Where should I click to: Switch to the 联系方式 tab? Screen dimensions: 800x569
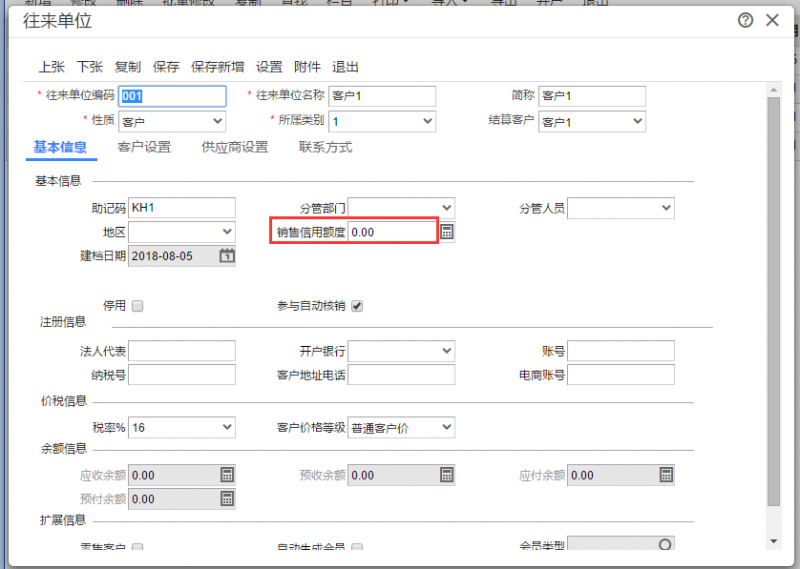point(326,147)
